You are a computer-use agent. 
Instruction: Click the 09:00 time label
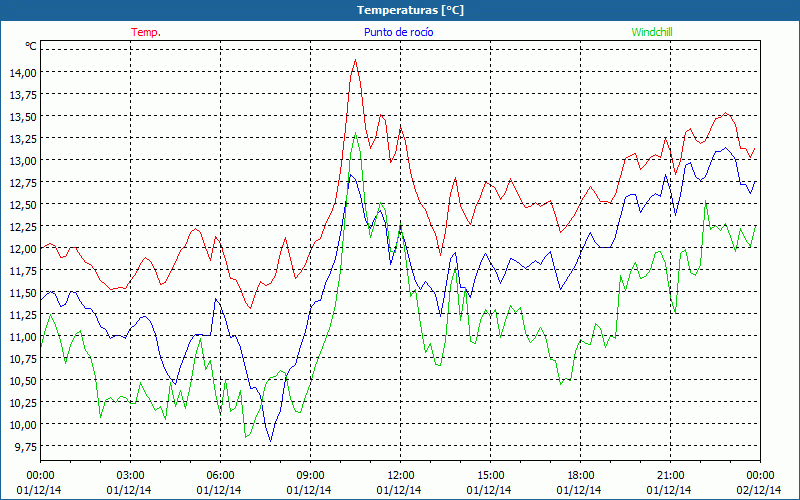tap(310, 475)
